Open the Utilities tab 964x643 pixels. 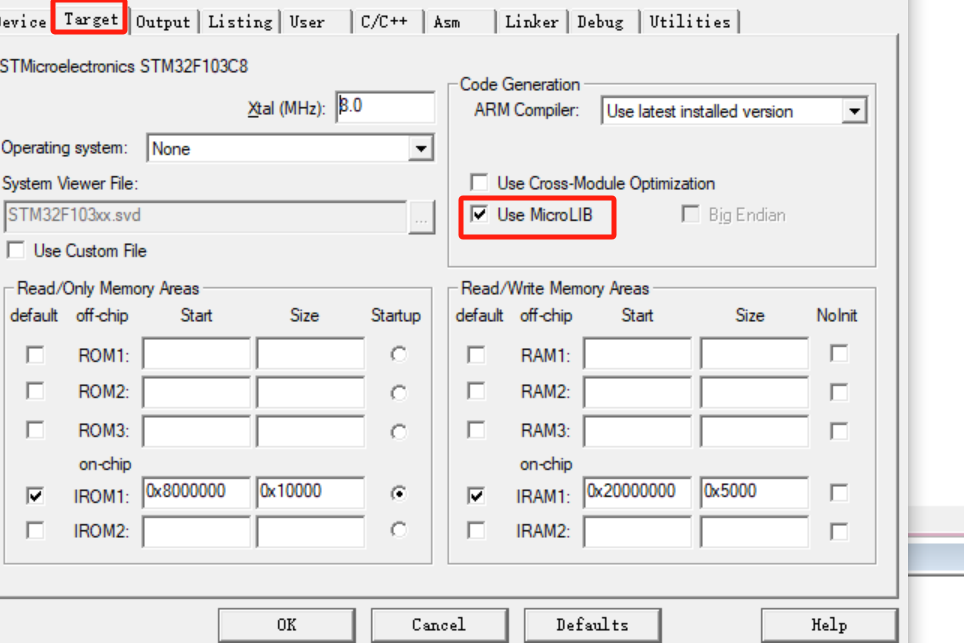click(x=690, y=22)
